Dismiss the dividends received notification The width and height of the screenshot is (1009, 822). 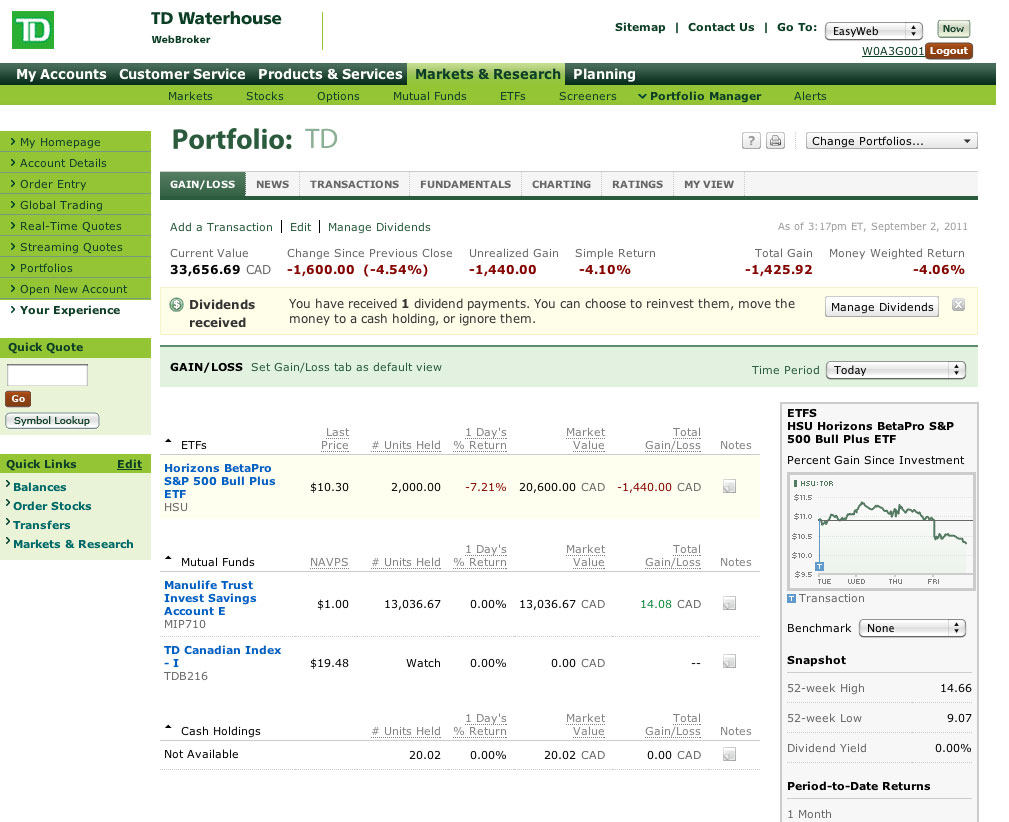[x=958, y=304]
